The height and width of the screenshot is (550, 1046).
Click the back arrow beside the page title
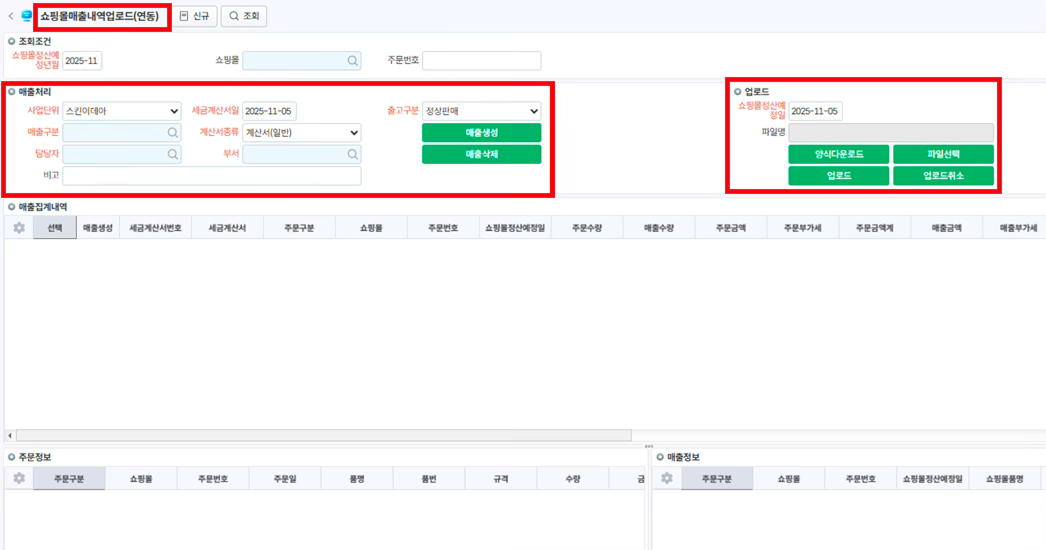pyautogui.click(x=11, y=16)
